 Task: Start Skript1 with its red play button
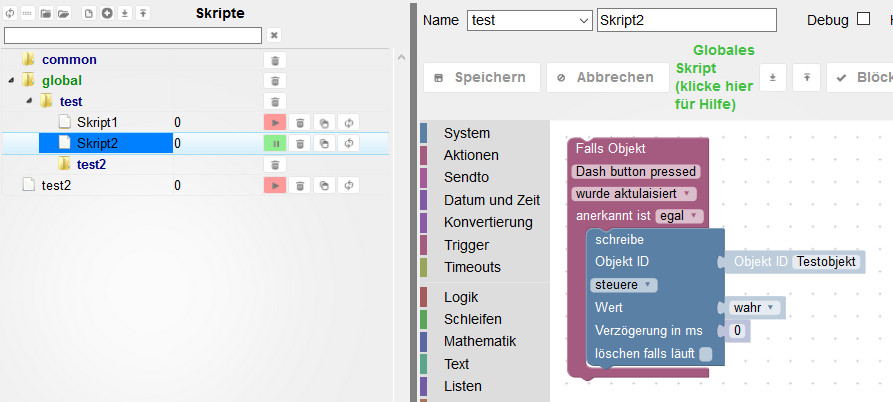click(275, 122)
